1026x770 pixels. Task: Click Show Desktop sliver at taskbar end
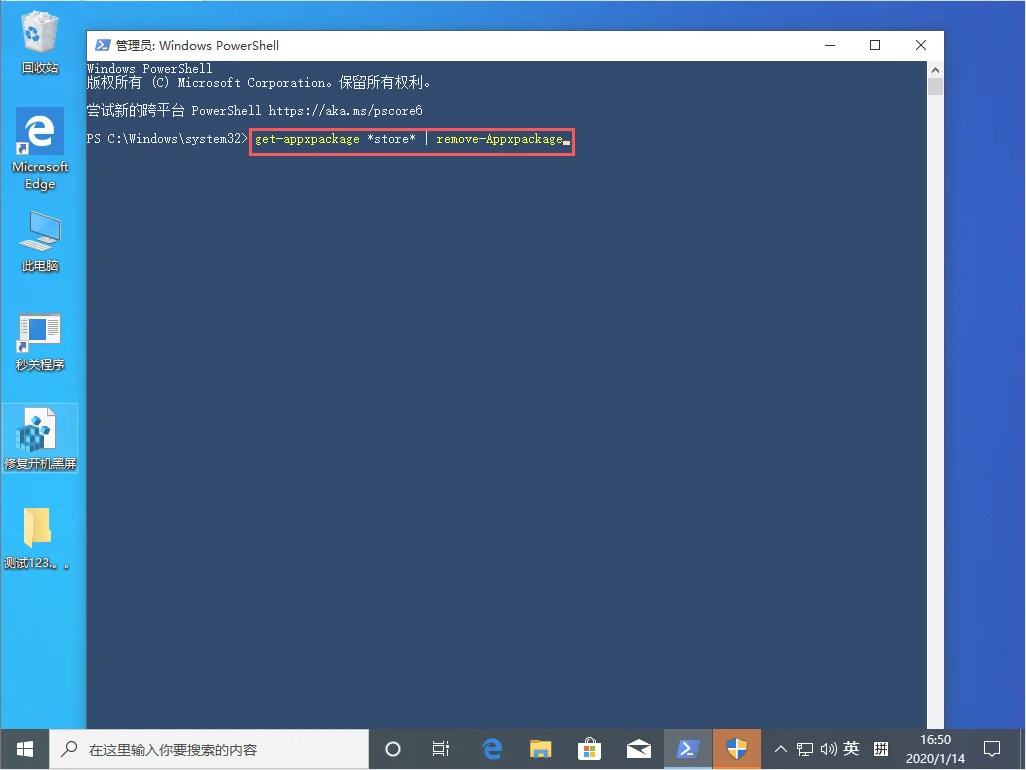(x=1023, y=749)
